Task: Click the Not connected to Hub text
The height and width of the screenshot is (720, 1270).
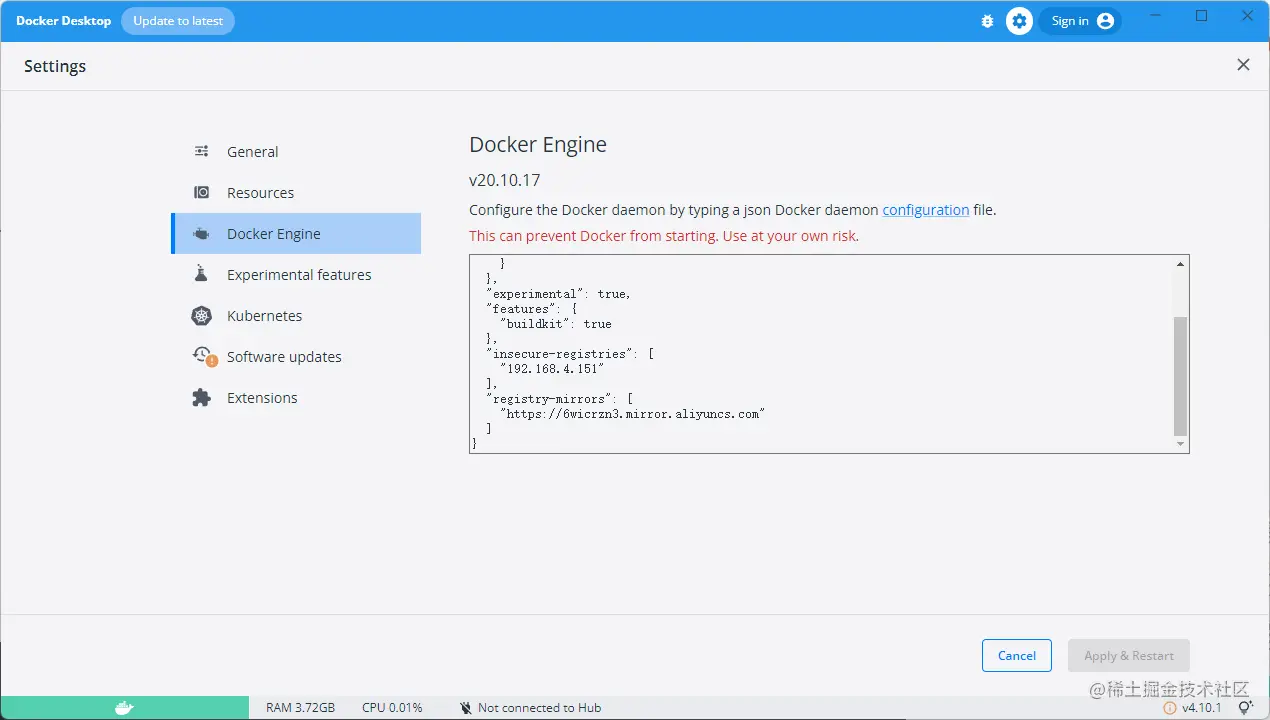Action: (539, 708)
